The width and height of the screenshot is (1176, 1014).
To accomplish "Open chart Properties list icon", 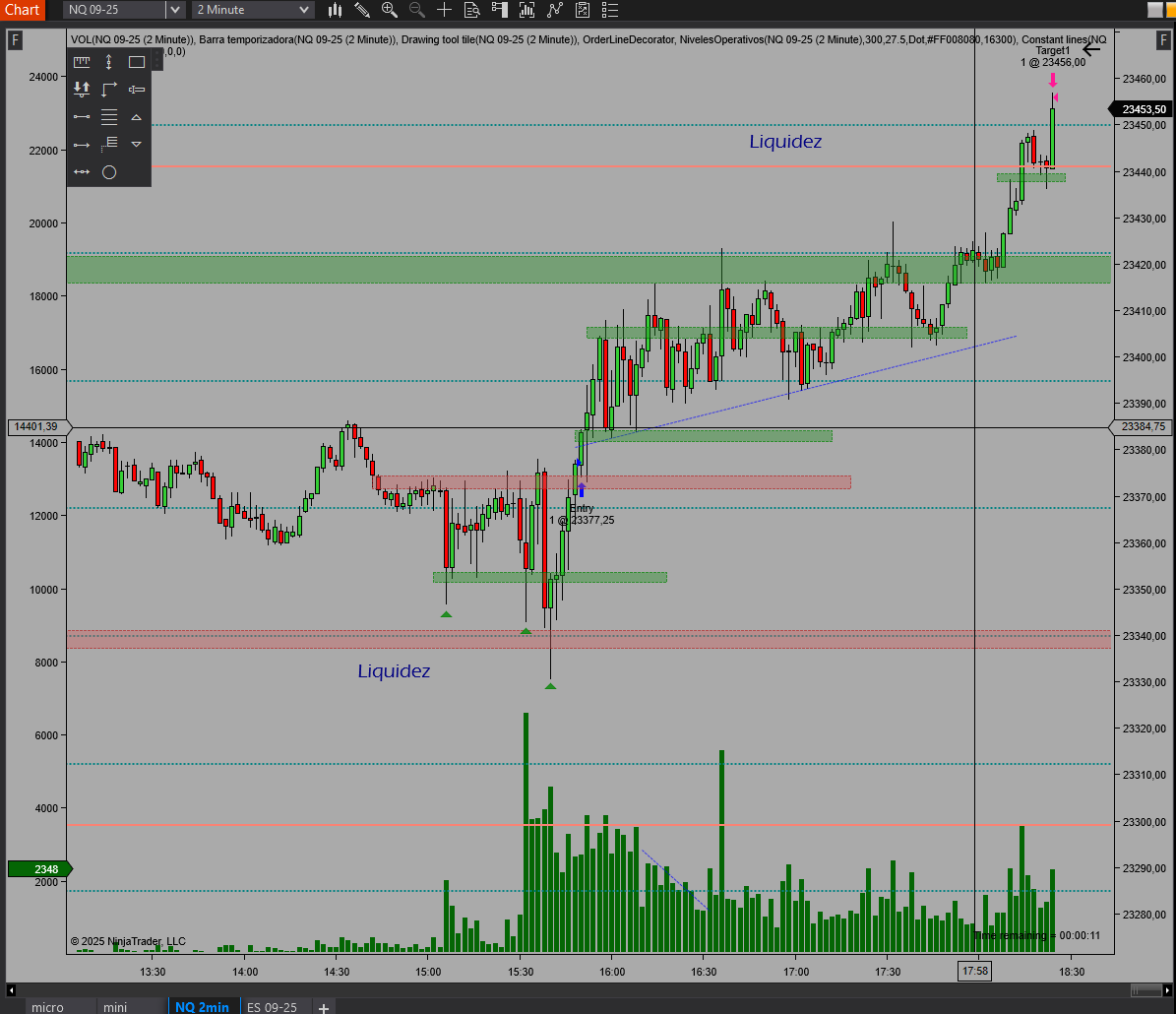I will coord(610,10).
